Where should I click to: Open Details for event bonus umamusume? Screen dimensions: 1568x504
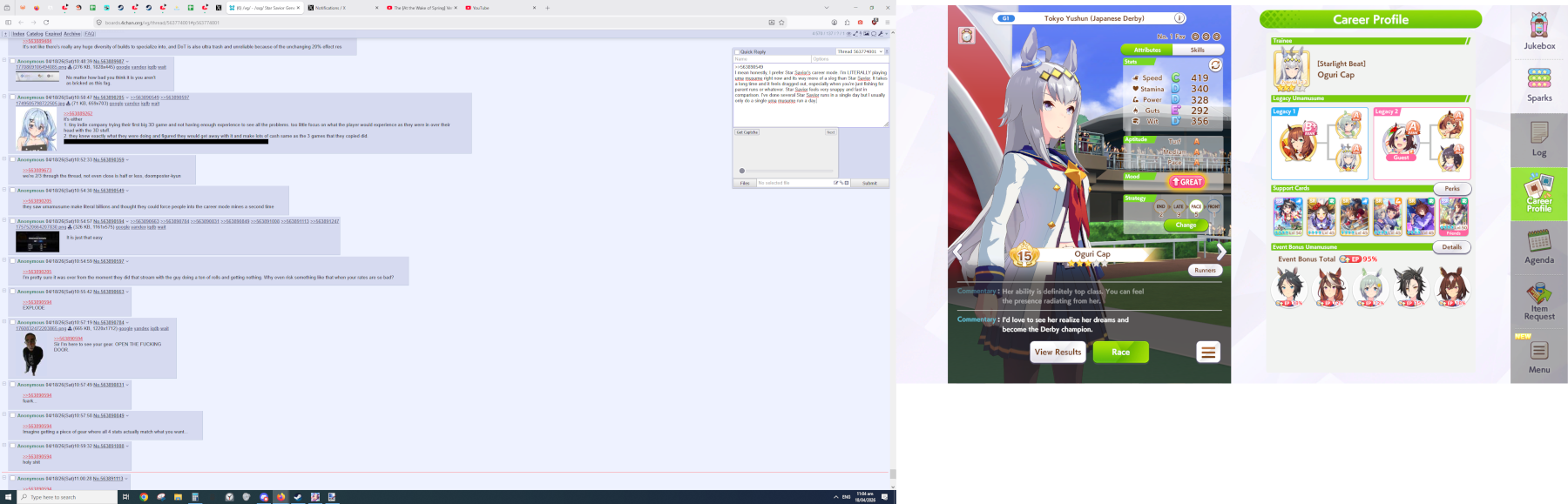(1452, 247)
